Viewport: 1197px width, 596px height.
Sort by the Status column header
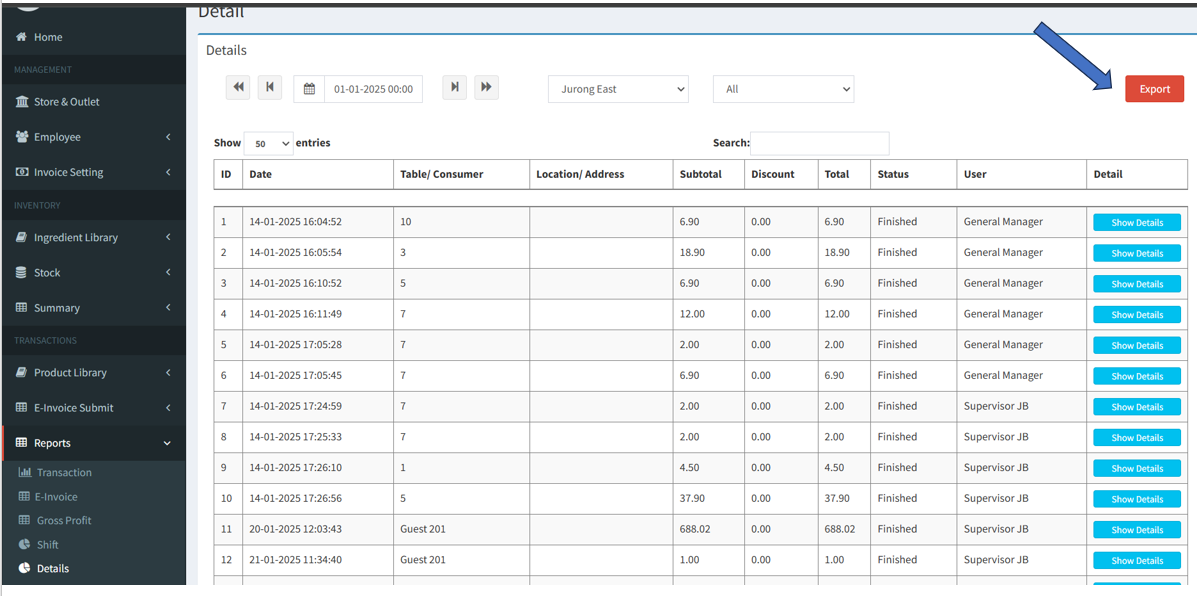pyautogui.click(x=913, y=174)
